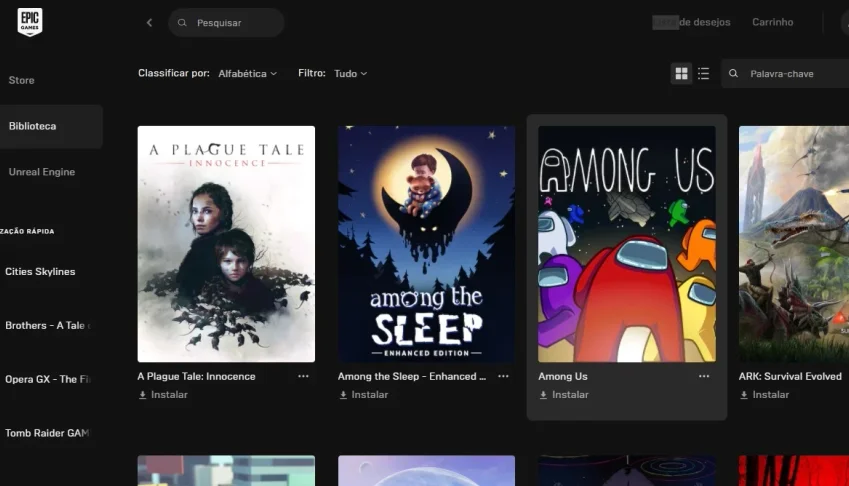Viewport: 849px width, 486px height.
Task: Click the Pesquisar search field
Action: (x=226, y=23)
